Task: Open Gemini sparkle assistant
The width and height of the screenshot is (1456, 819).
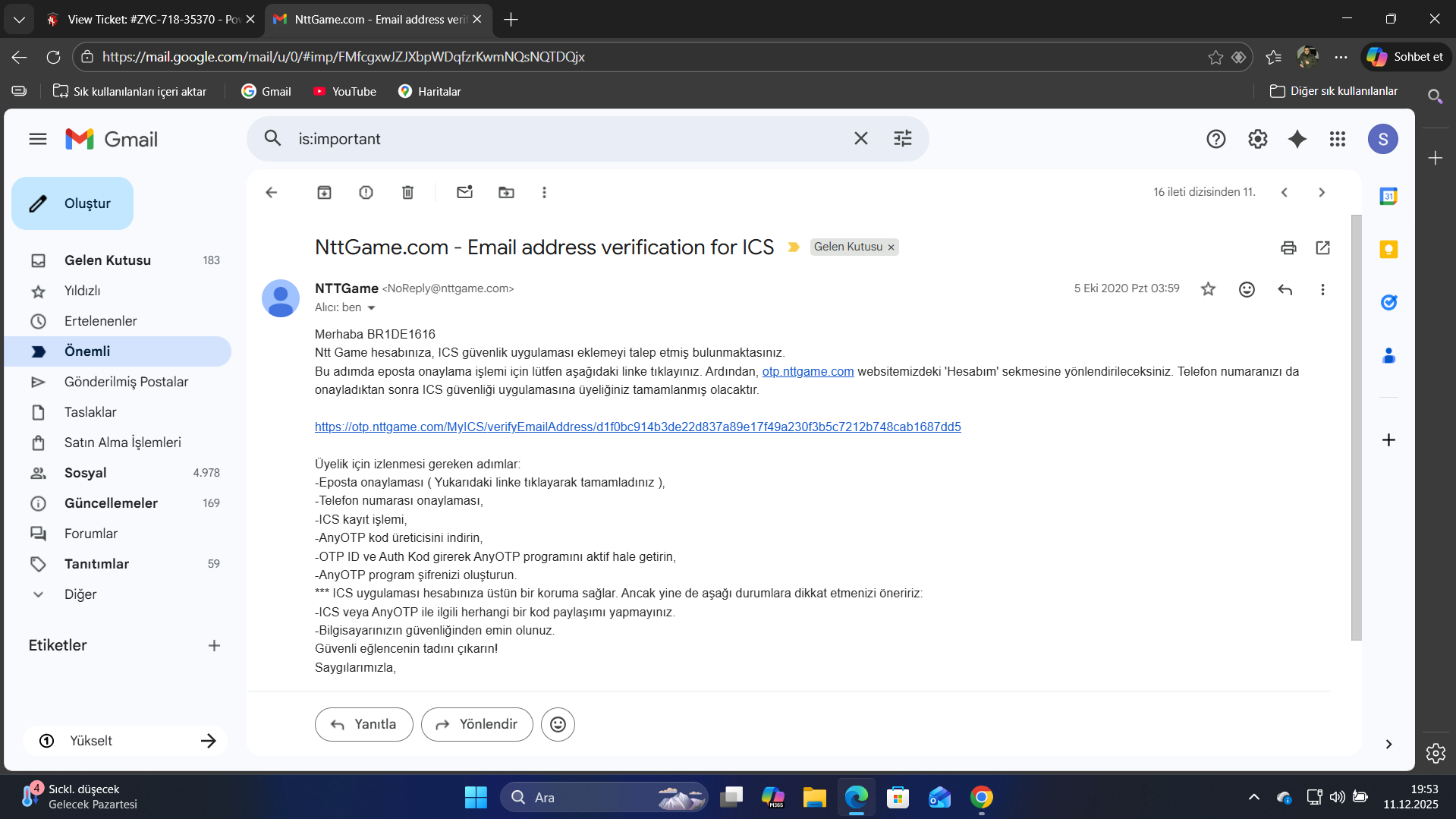Action: 1297,139
